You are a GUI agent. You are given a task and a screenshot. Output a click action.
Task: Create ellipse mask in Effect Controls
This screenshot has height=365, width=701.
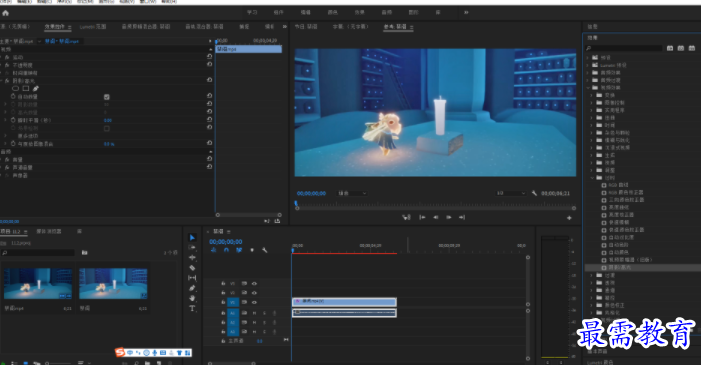pyautogui.click(x=16, y=89)
